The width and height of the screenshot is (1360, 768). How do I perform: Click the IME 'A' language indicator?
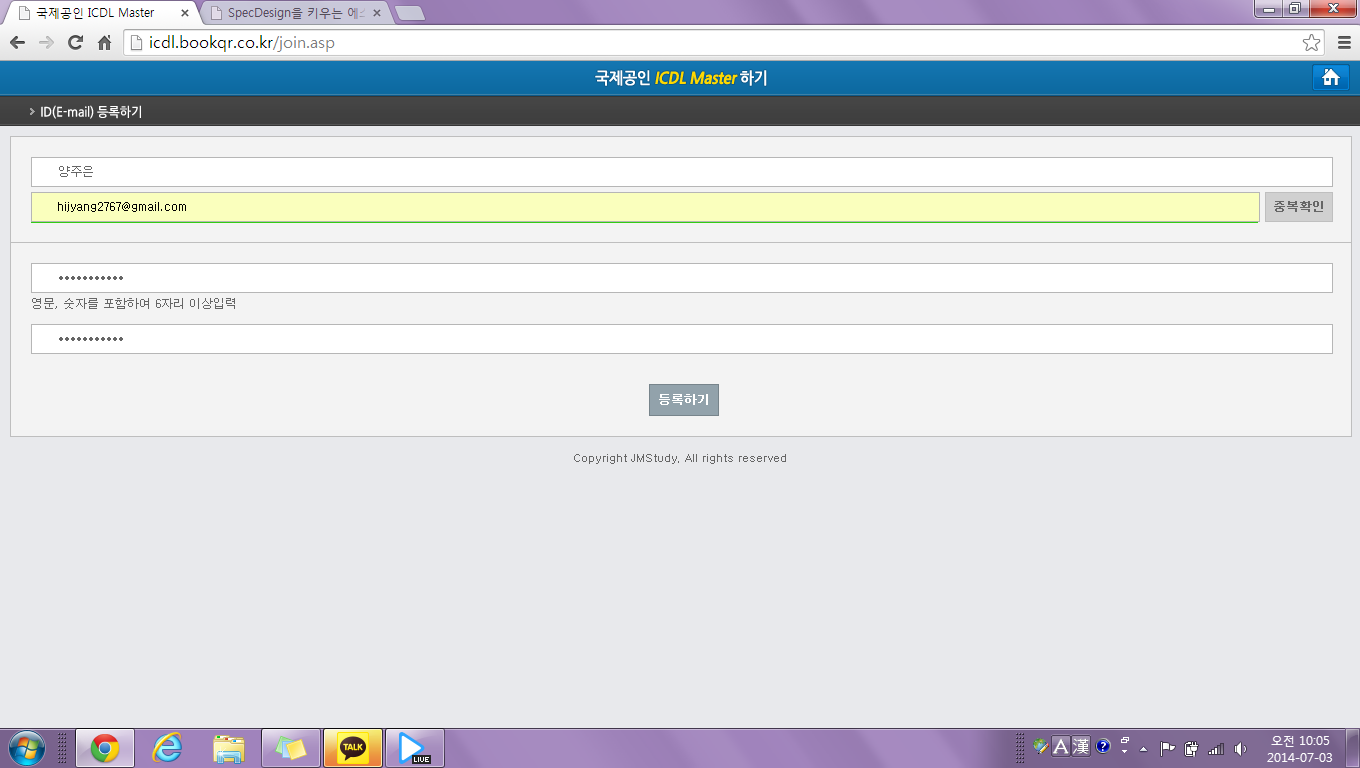pos(1061,746)
